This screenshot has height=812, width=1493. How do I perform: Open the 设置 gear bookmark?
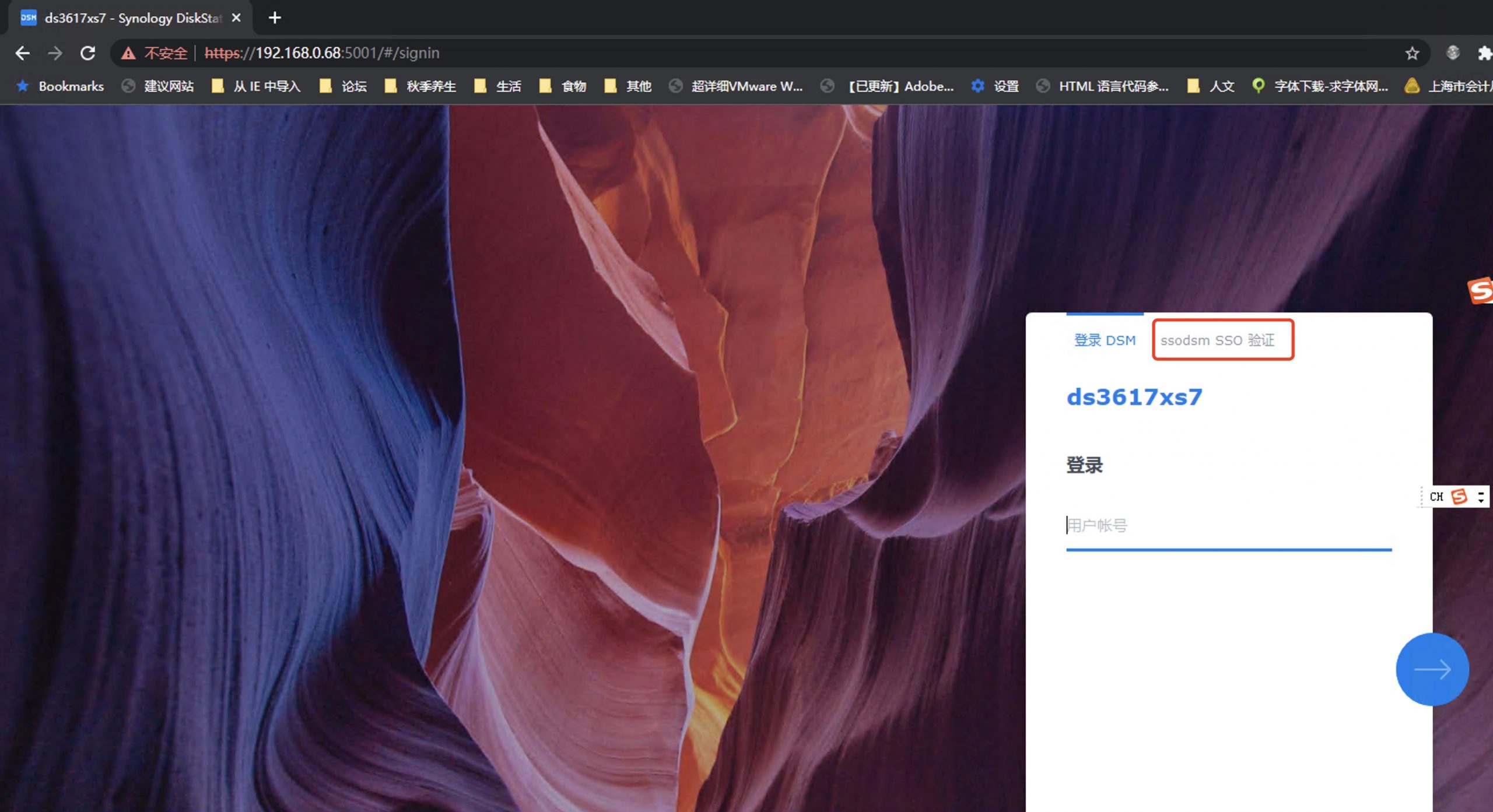pyautogui.click(x=995, y=86)
